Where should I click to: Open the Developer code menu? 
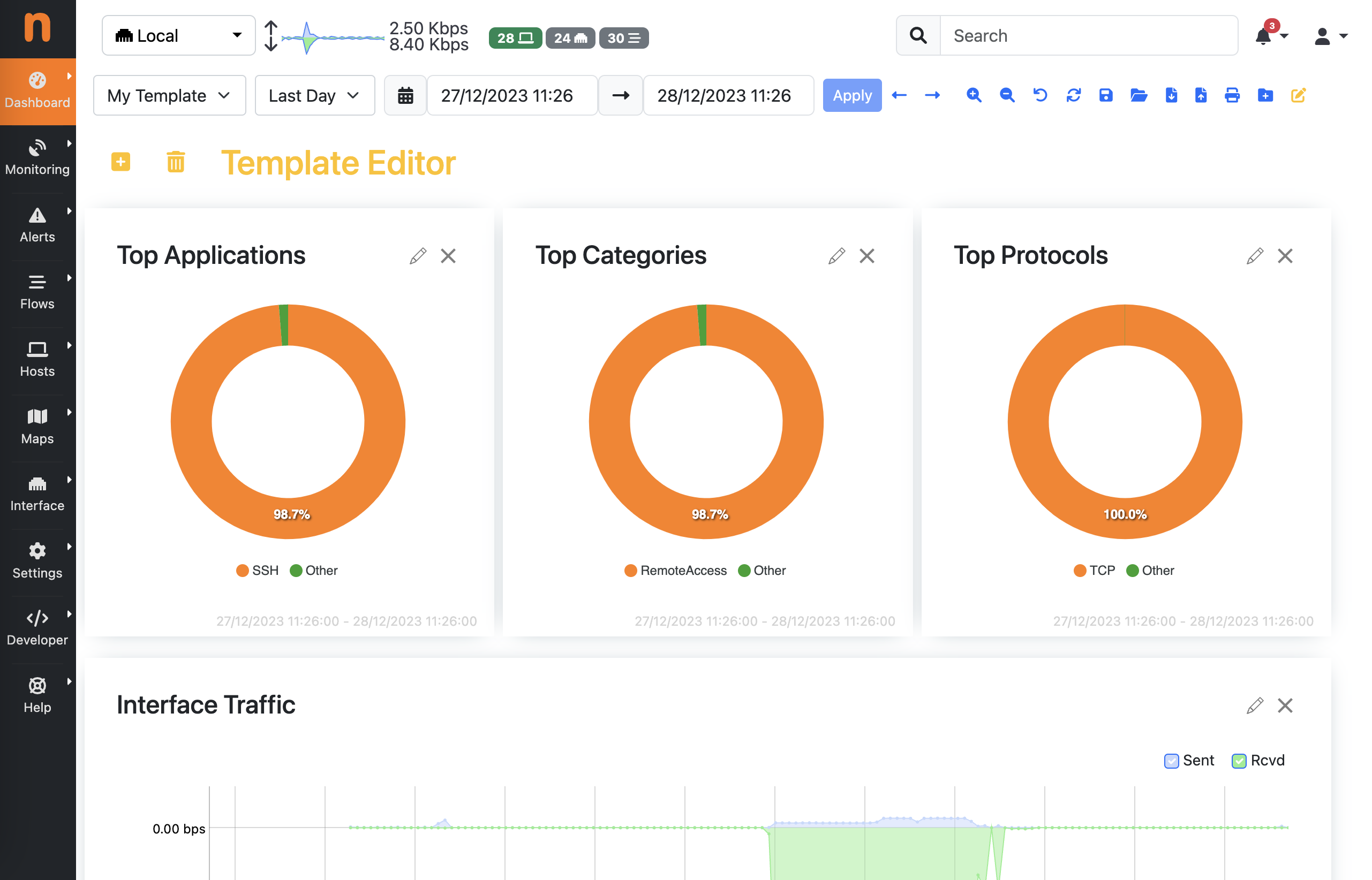coord(37,628)
